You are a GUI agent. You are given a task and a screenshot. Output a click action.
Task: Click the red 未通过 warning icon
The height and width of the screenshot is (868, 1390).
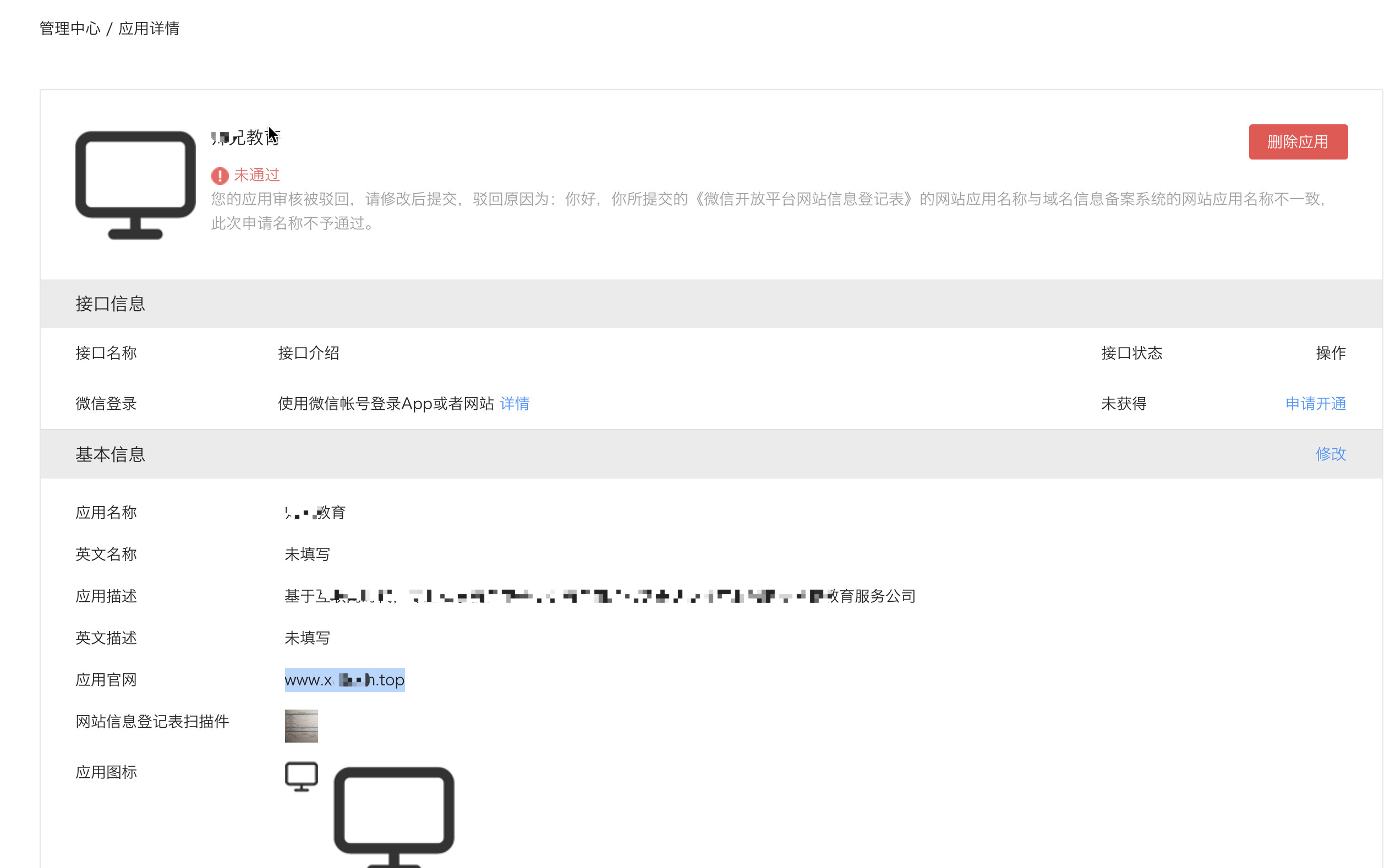tap(220, 175)
